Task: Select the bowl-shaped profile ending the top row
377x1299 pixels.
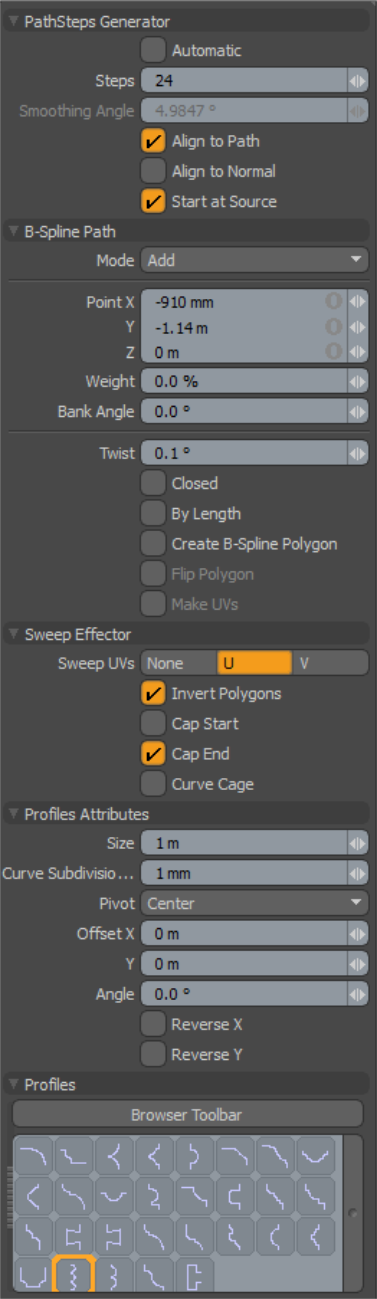Action: coord(313,1156)
